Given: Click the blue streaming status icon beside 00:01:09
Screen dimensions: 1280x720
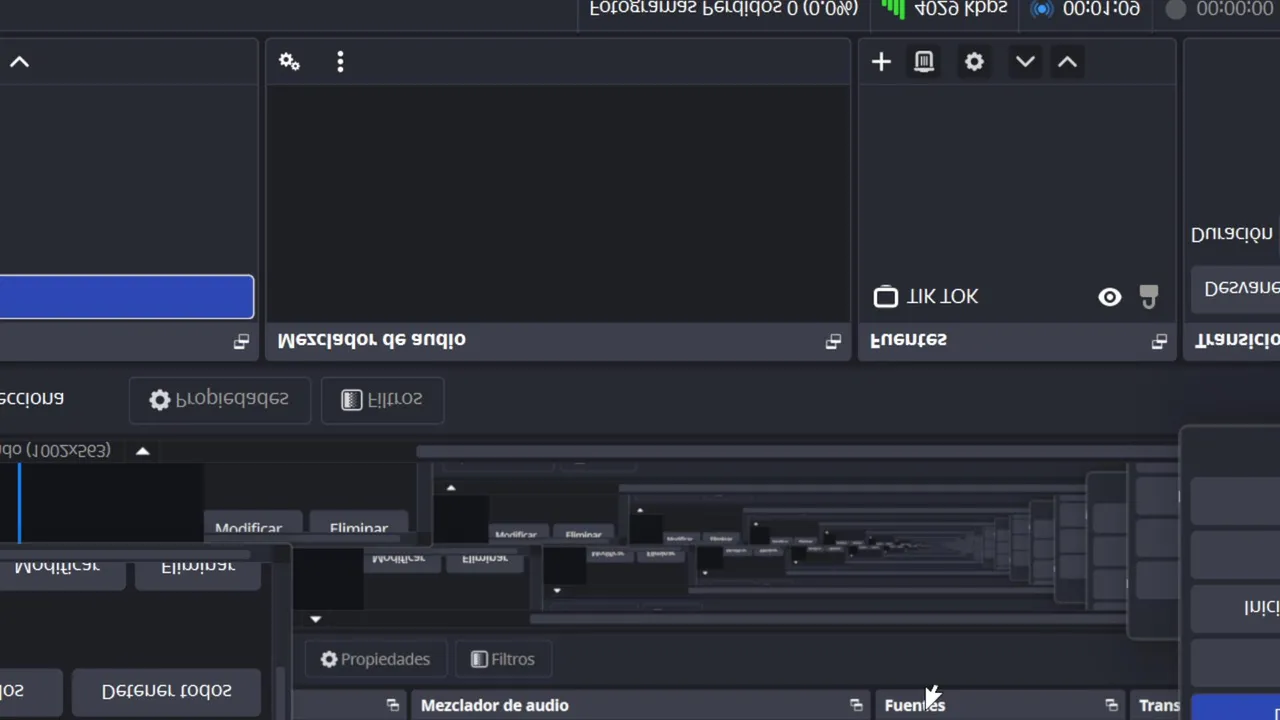Looking at the screenshot, I should [1042, 9].
